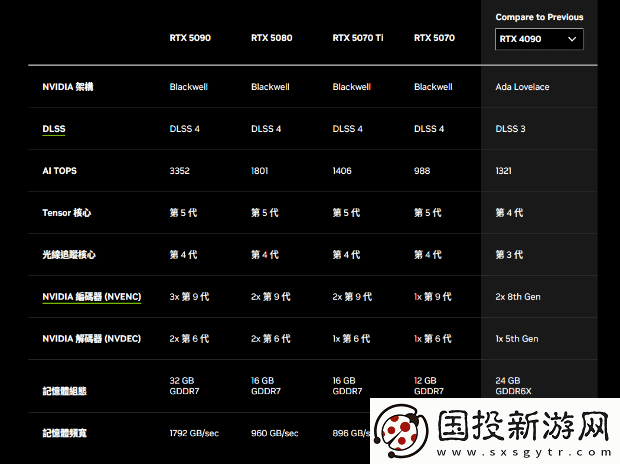The height and width of the screenshot is (464, 620).
Task: Select the RTX 5080 column header
Action: [x=272, y=38]
